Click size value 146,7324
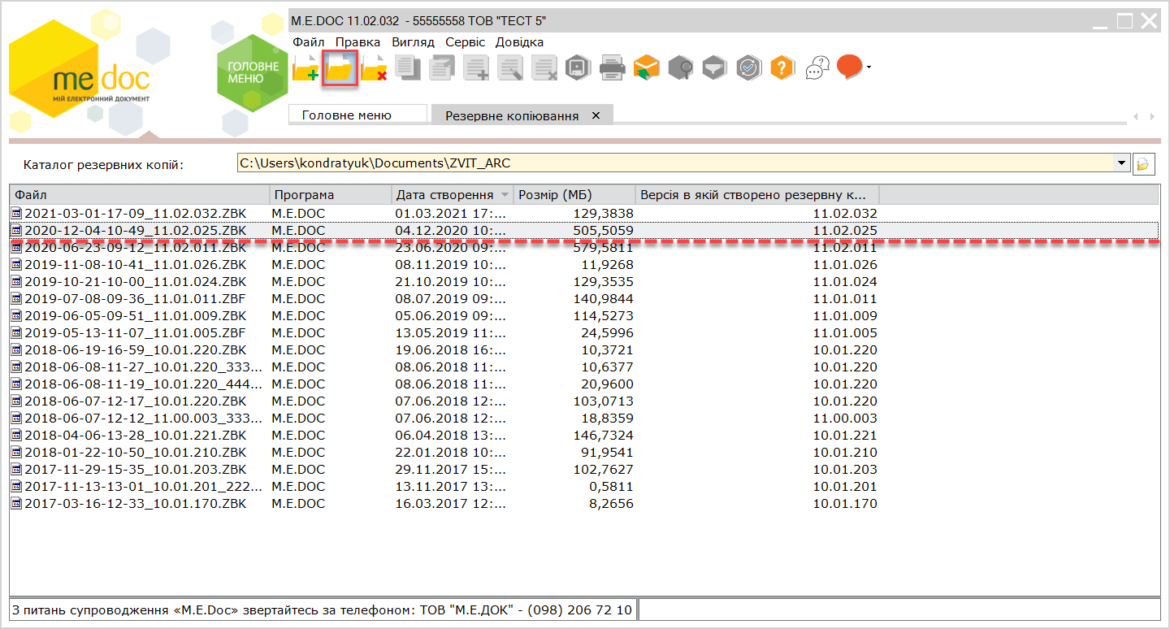Image resolution: width=1170 pixels, height=629 pixels. pos(603,436)
